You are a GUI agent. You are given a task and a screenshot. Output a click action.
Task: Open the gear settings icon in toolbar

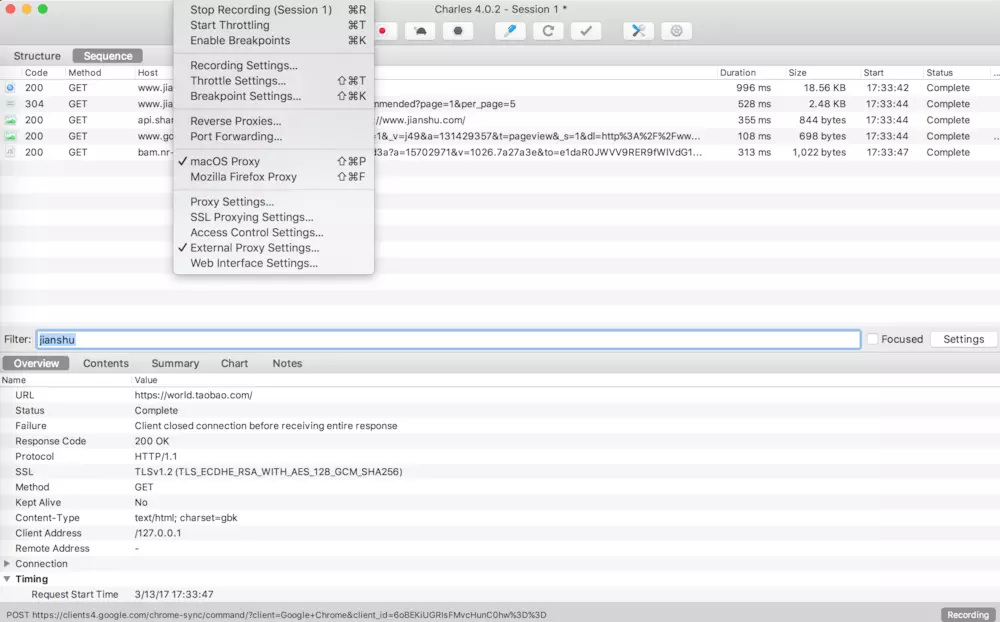676,31
